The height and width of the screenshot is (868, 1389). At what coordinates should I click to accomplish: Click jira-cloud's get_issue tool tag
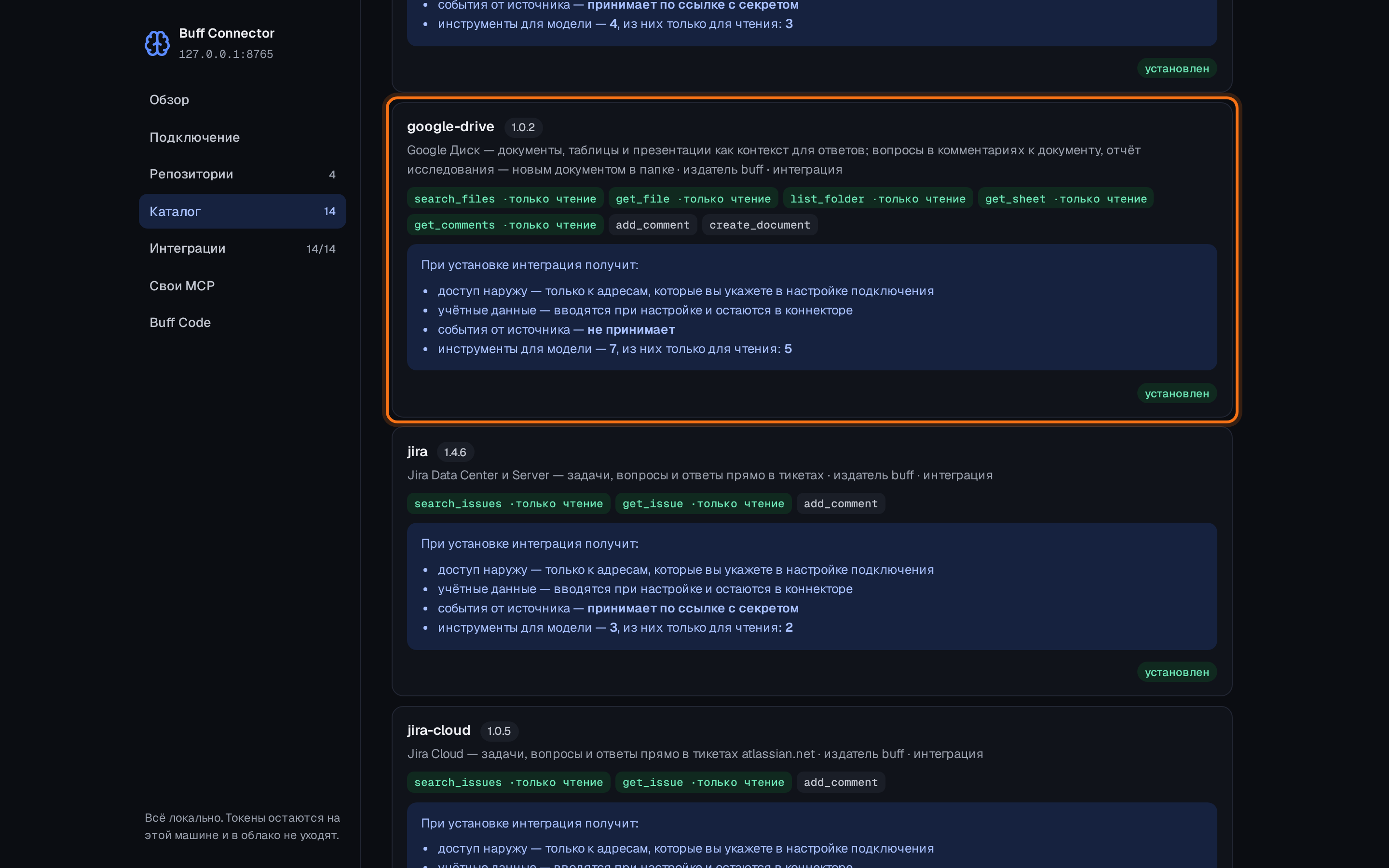(703, 783)
